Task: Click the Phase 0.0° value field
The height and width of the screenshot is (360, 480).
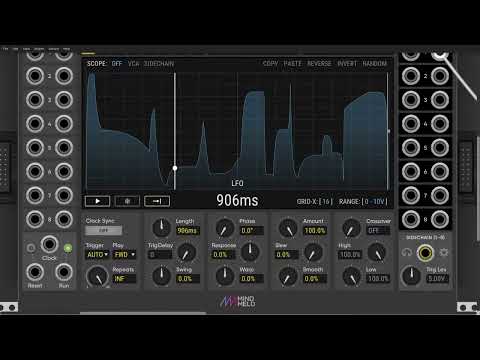Action: [x=251, y=231]
